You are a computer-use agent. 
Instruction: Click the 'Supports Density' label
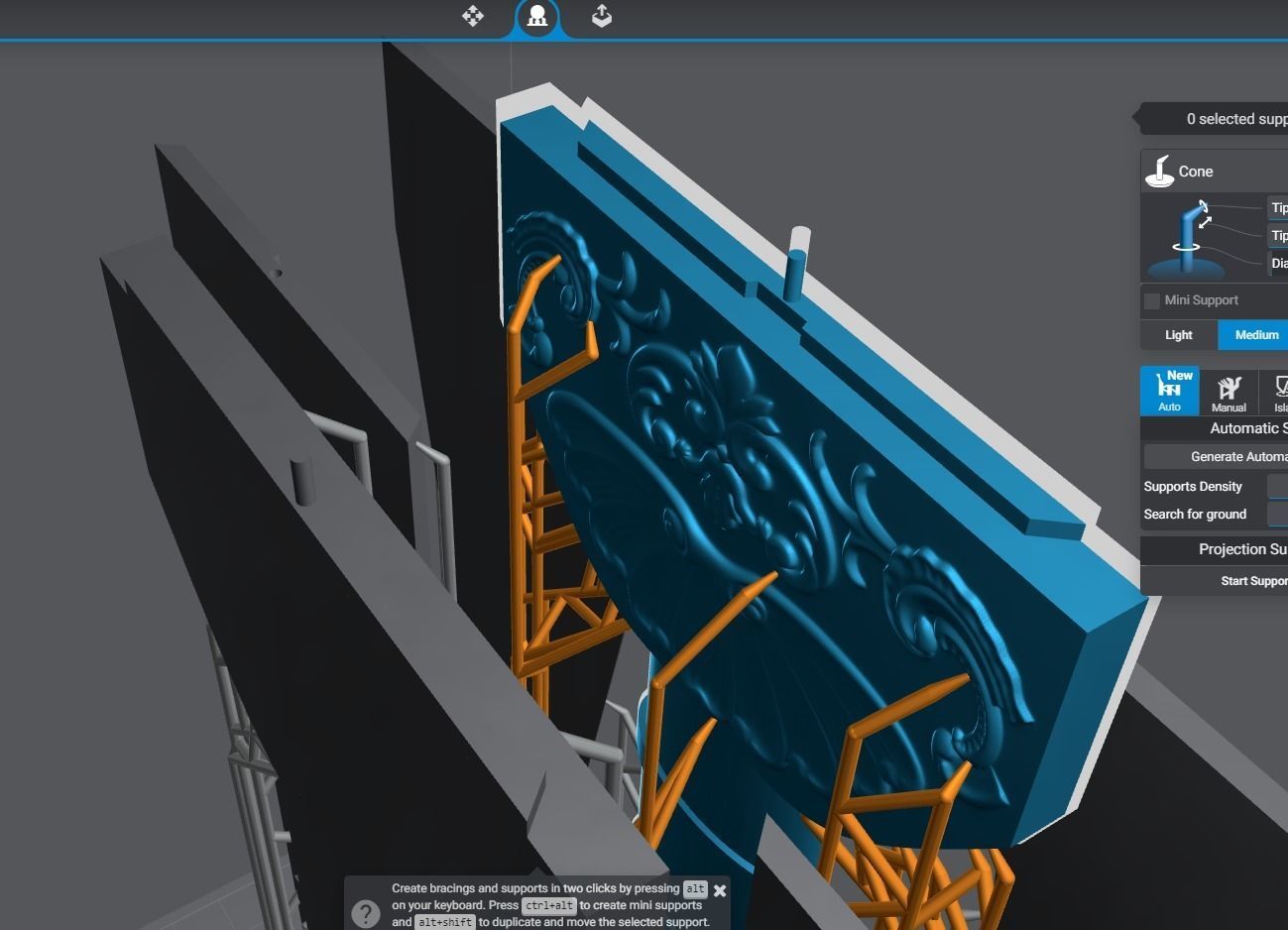[1193, 487]
